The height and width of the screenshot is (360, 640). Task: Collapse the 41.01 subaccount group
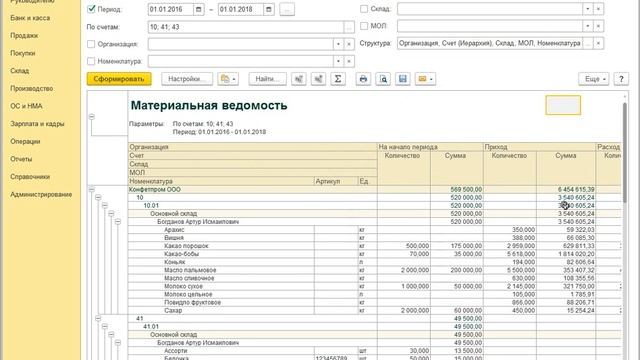tap(105, 327)
